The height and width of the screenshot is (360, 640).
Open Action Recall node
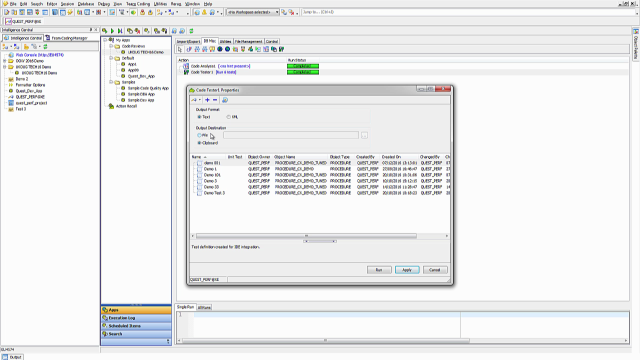(x=126, y=106)
